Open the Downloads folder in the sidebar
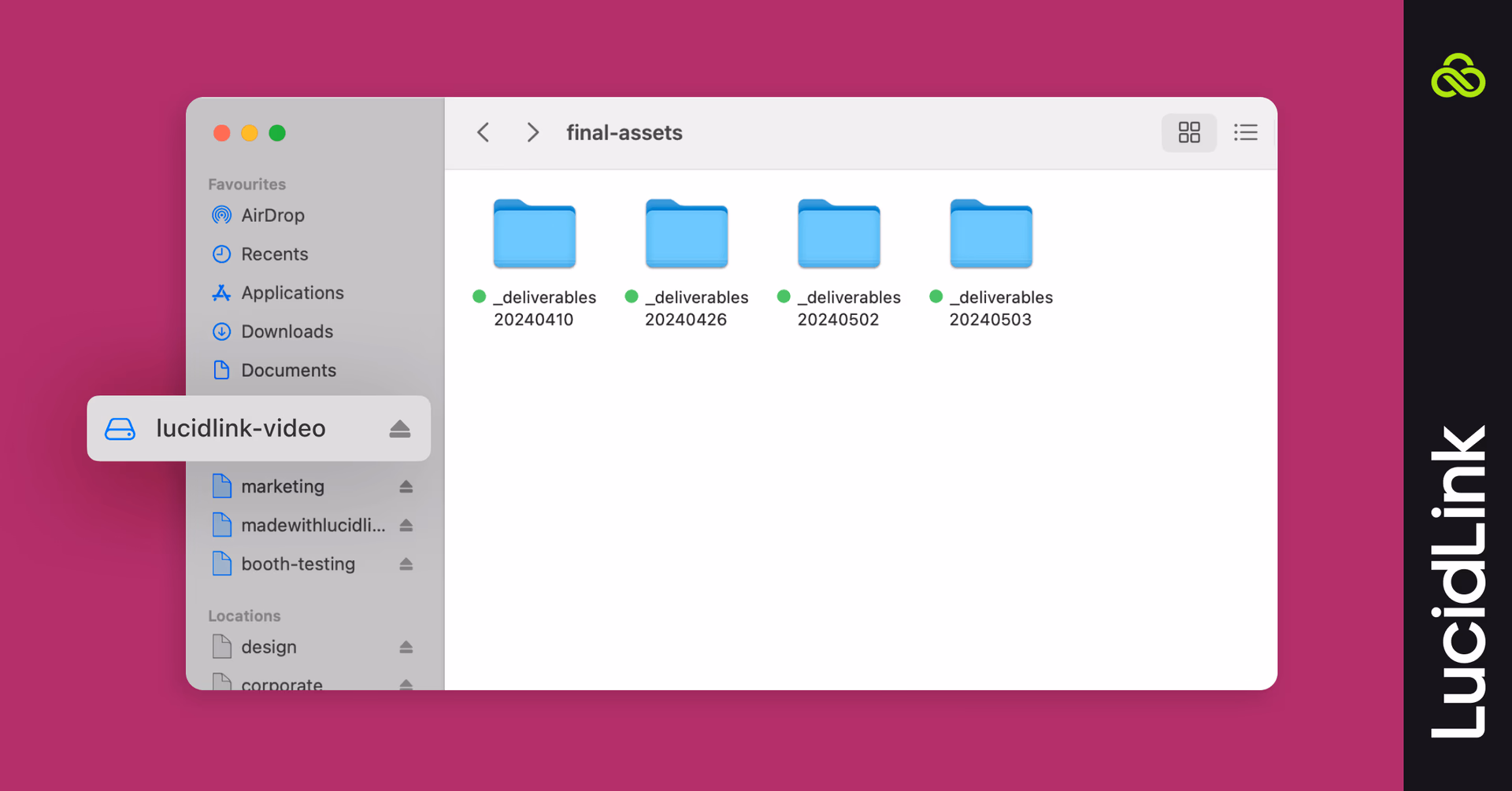The height and width of the screenshot is (791, 1512). click(x=287, y=331)
